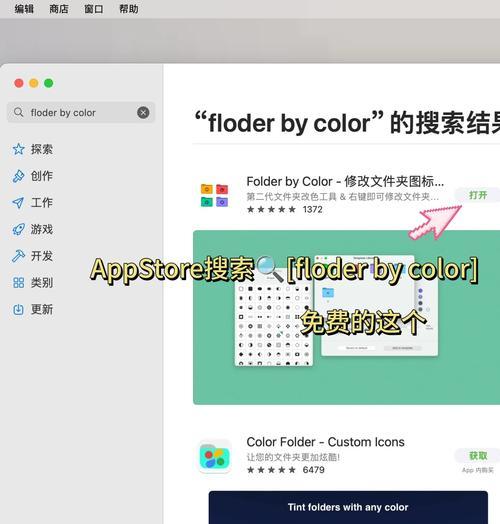The width and height of the screenshot is (500, 524).
Task: Click the 打开 button for Folder by Color
Action: click(478, 195)
